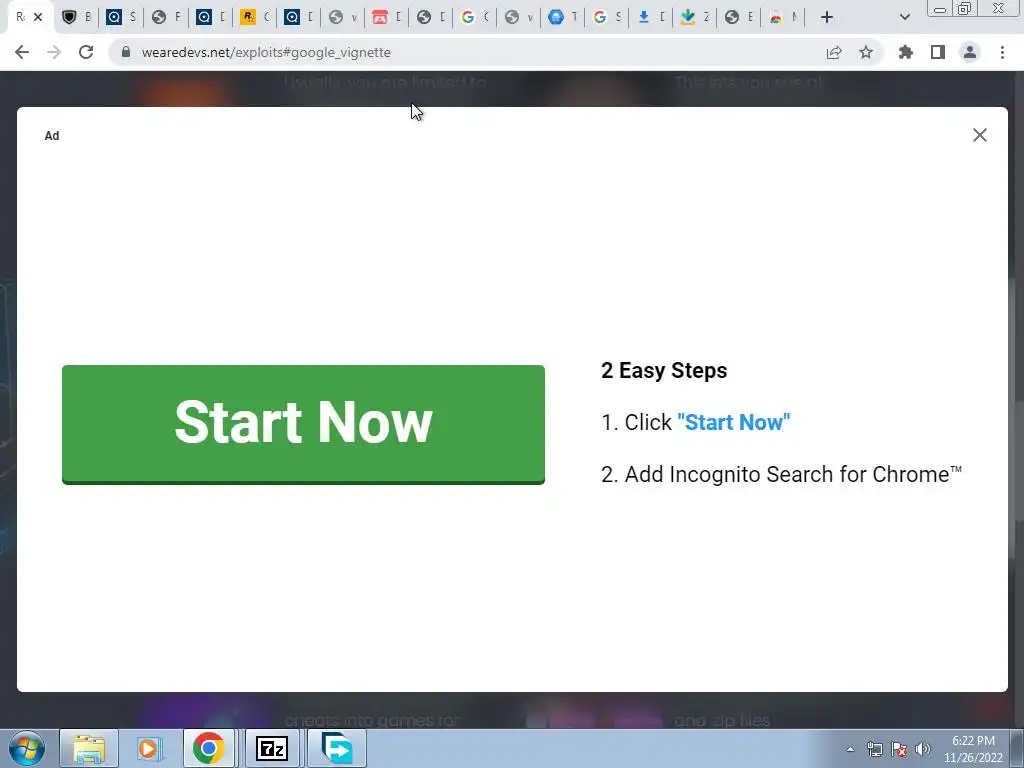1024x768 pixels.
Task: Open Windows Explorer from the taskbar
Action: (89, 748)
